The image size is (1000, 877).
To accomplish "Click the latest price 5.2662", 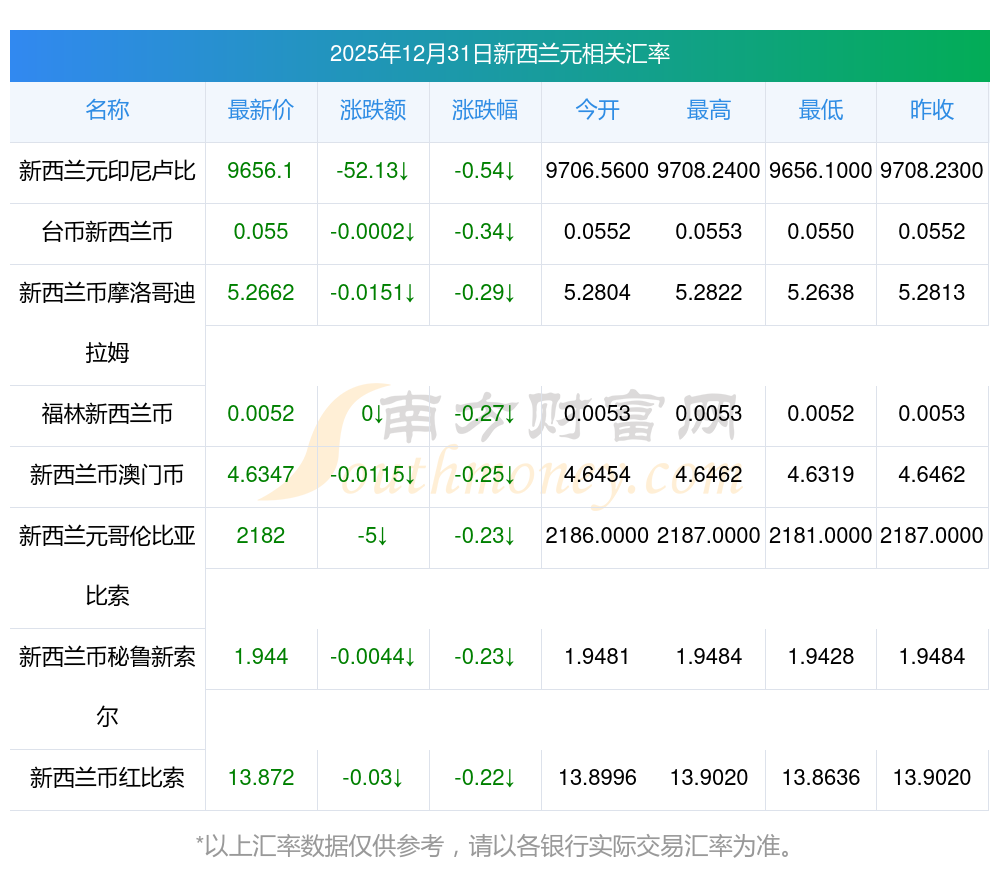I will click(x=260, y=293).
